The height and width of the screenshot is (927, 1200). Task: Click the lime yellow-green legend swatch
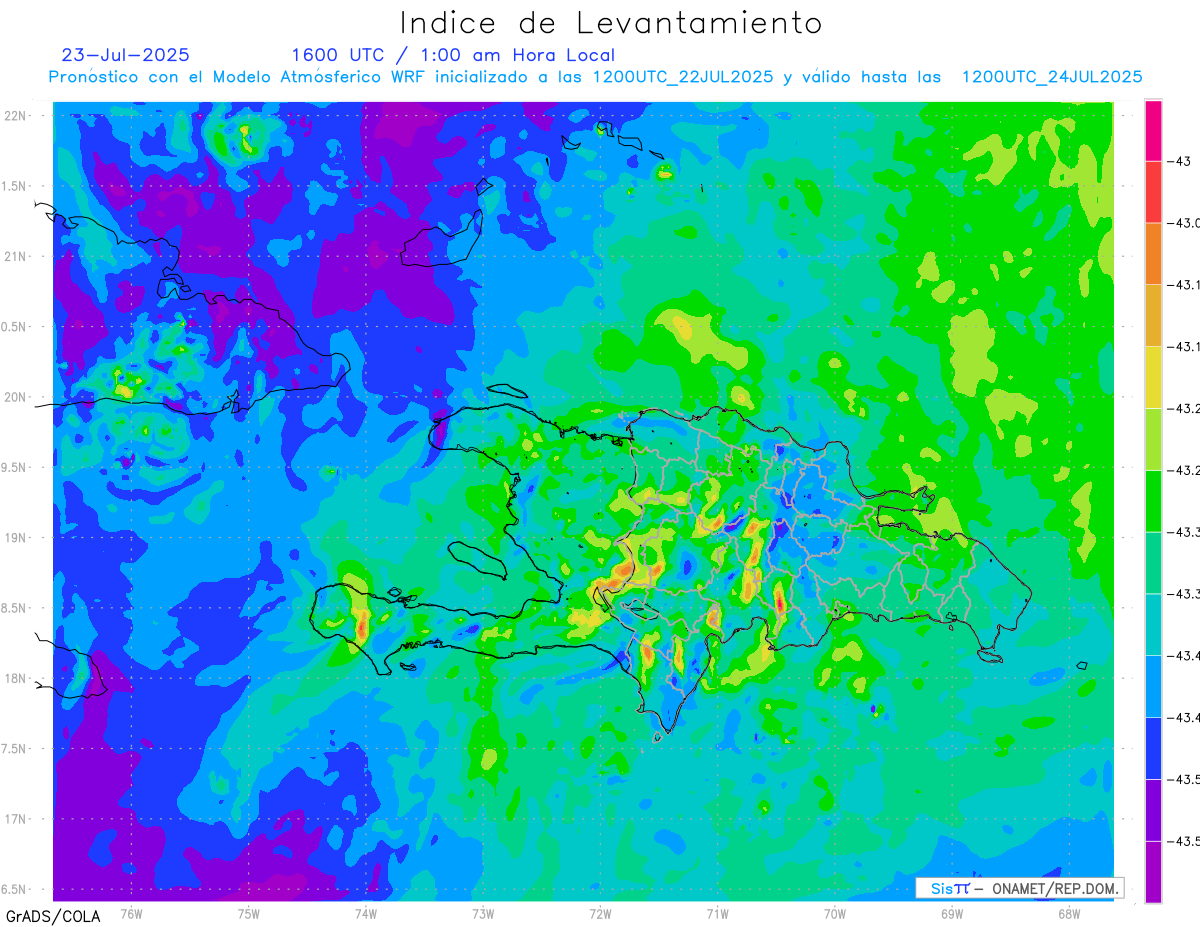[x=1153, y=439]
